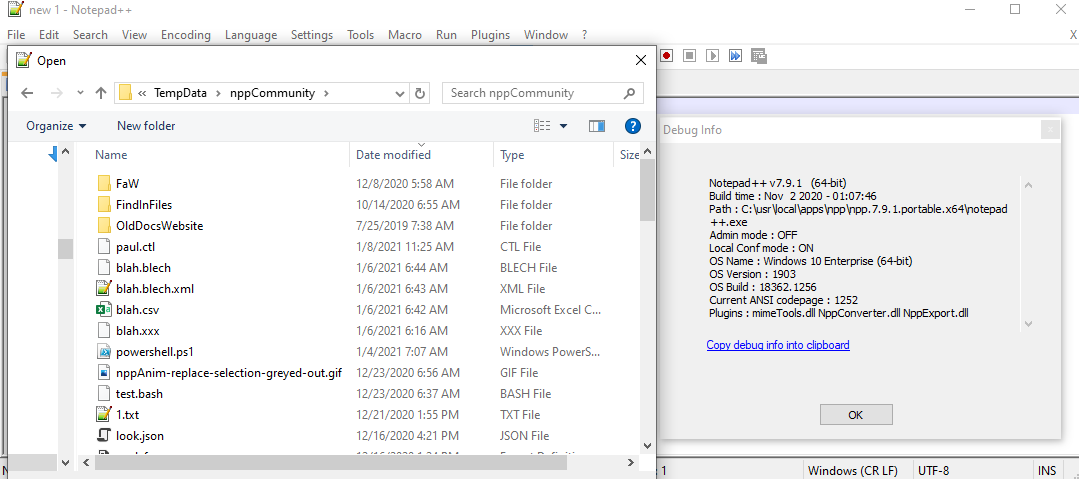Open the File menu
Image resolution: width=1079 pixels, height=479 pixels.
[16, 34]
